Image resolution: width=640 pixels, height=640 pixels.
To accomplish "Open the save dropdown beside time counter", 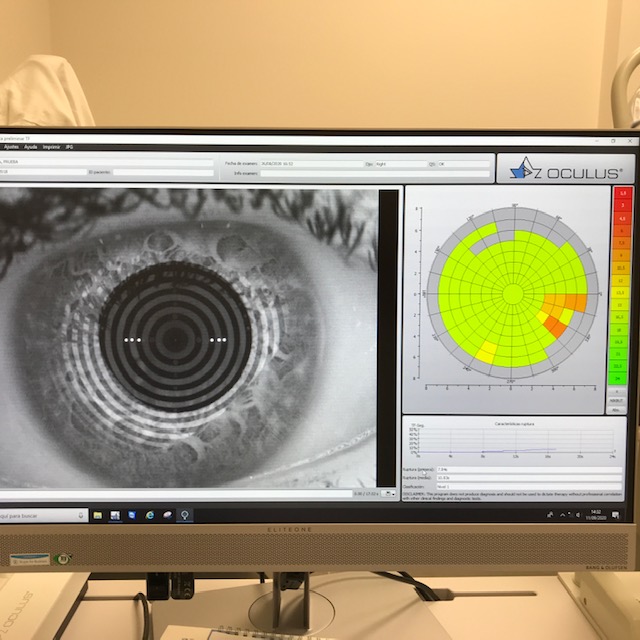I will (x=388, y=494).
